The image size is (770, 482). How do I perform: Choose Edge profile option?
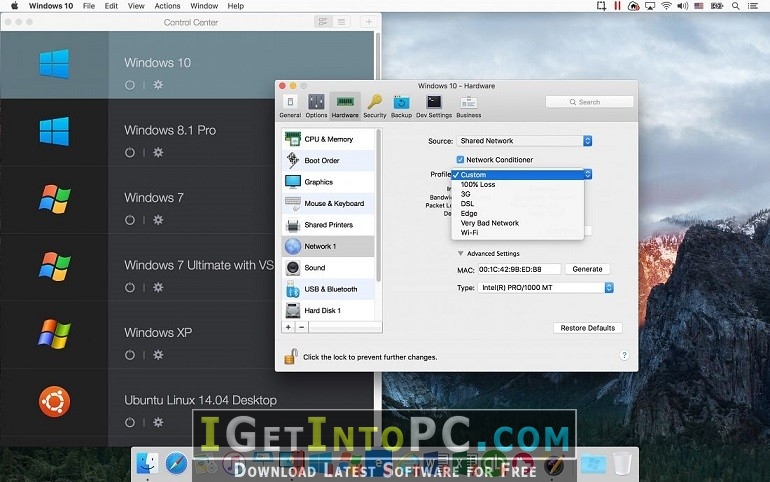coord(518,214)
